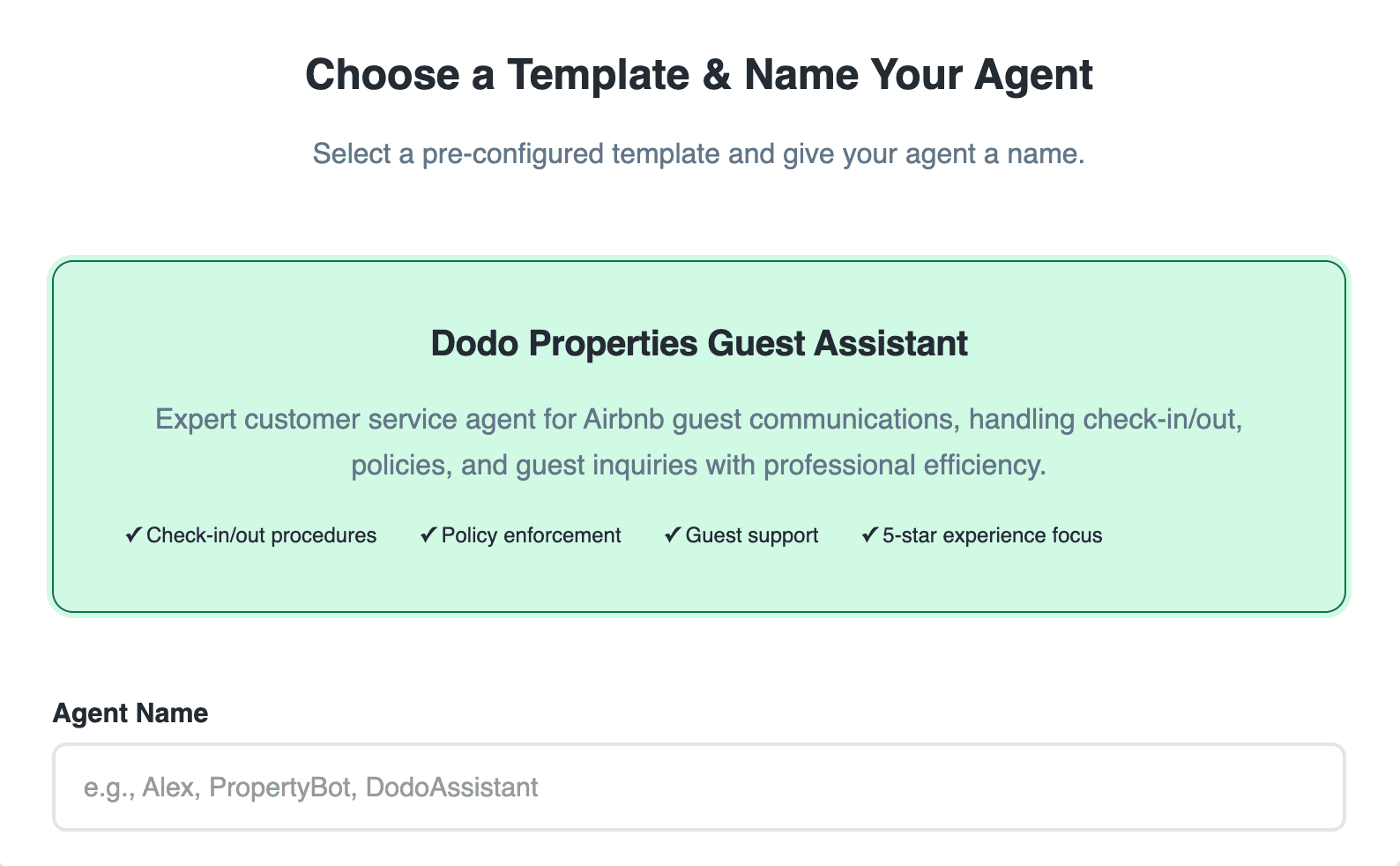Click the word "Template" in the page heading
1400x866 pixels.
click(598, 74)
